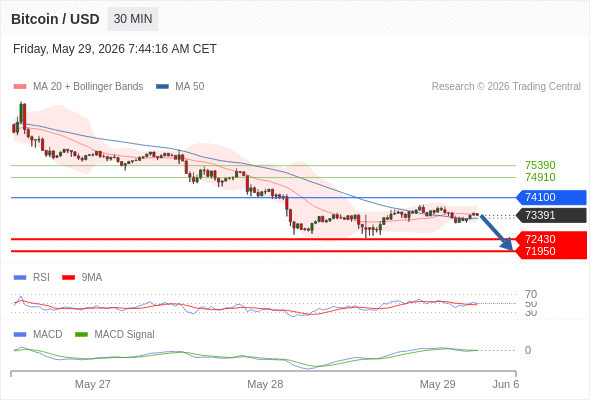Click the 9MA legend red swatch
The height and width of the screenshot is (400, 590).
pyautogui.click(x=68, y=278)
